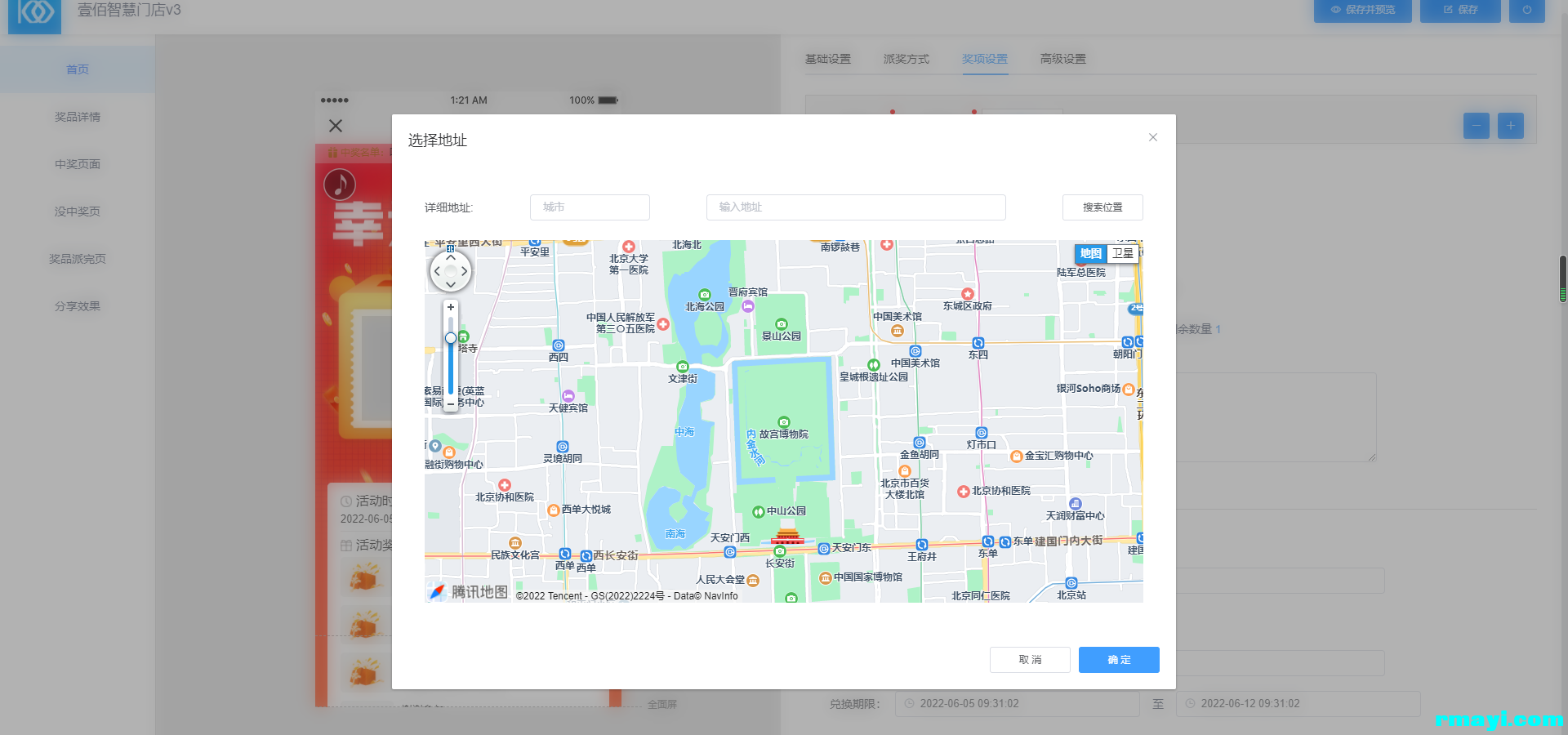1568x735 pixels.
Task: Click the map zoom slider handle
Action: [451, 338]
